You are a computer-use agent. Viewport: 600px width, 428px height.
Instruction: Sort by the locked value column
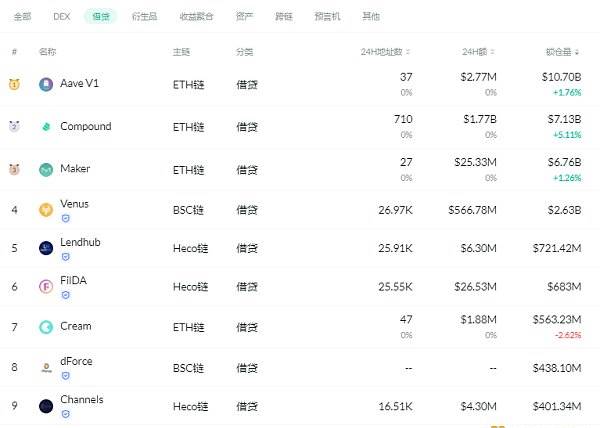[562, 52]
